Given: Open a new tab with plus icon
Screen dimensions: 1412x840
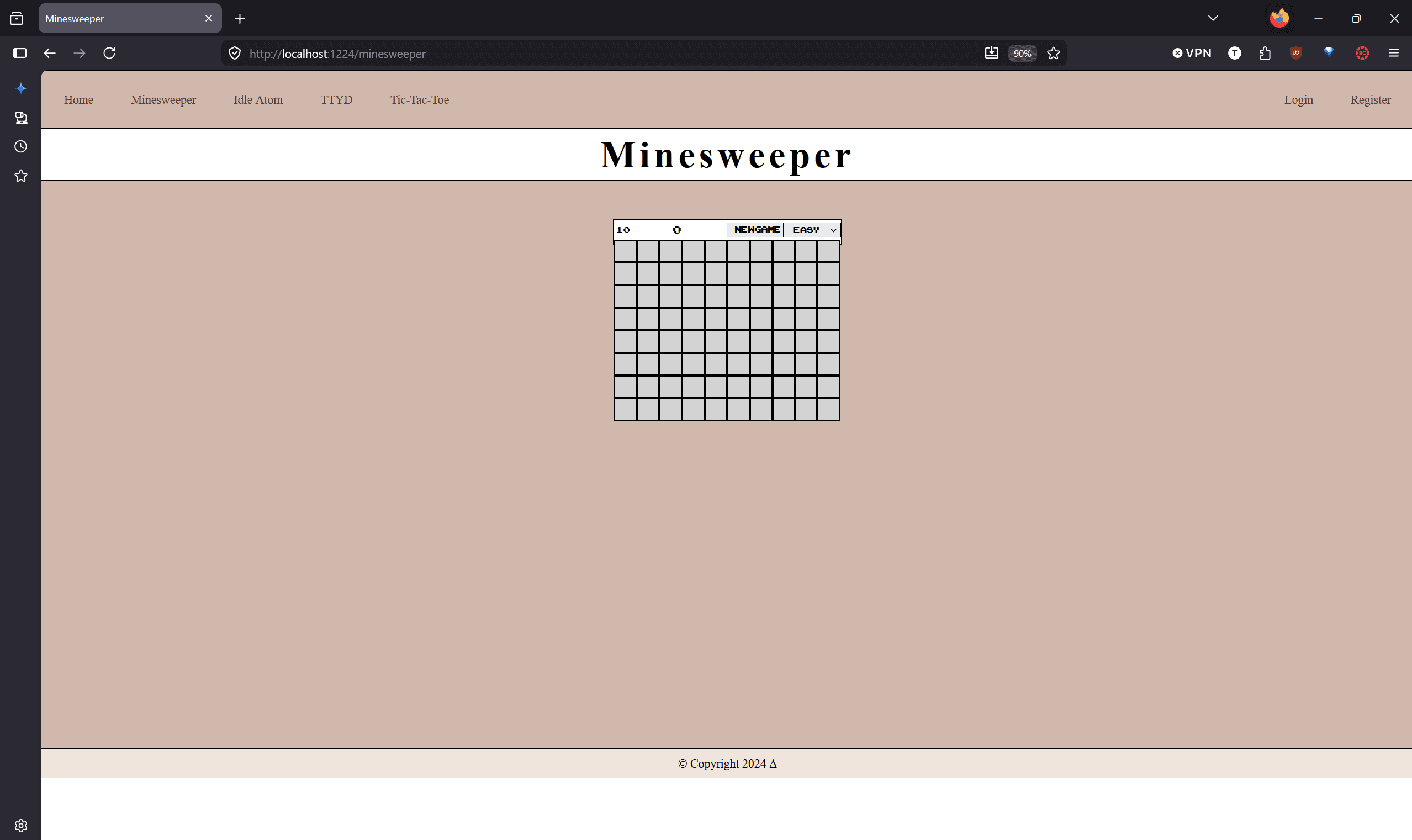Looking at the screenshot, I should [240, 19].
